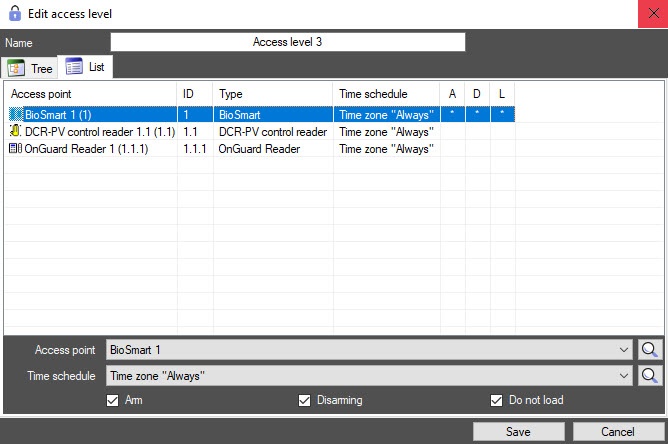Click the L column header
Image resolution: width=668 pixels, height=444 pixels.
click(502, 94)
